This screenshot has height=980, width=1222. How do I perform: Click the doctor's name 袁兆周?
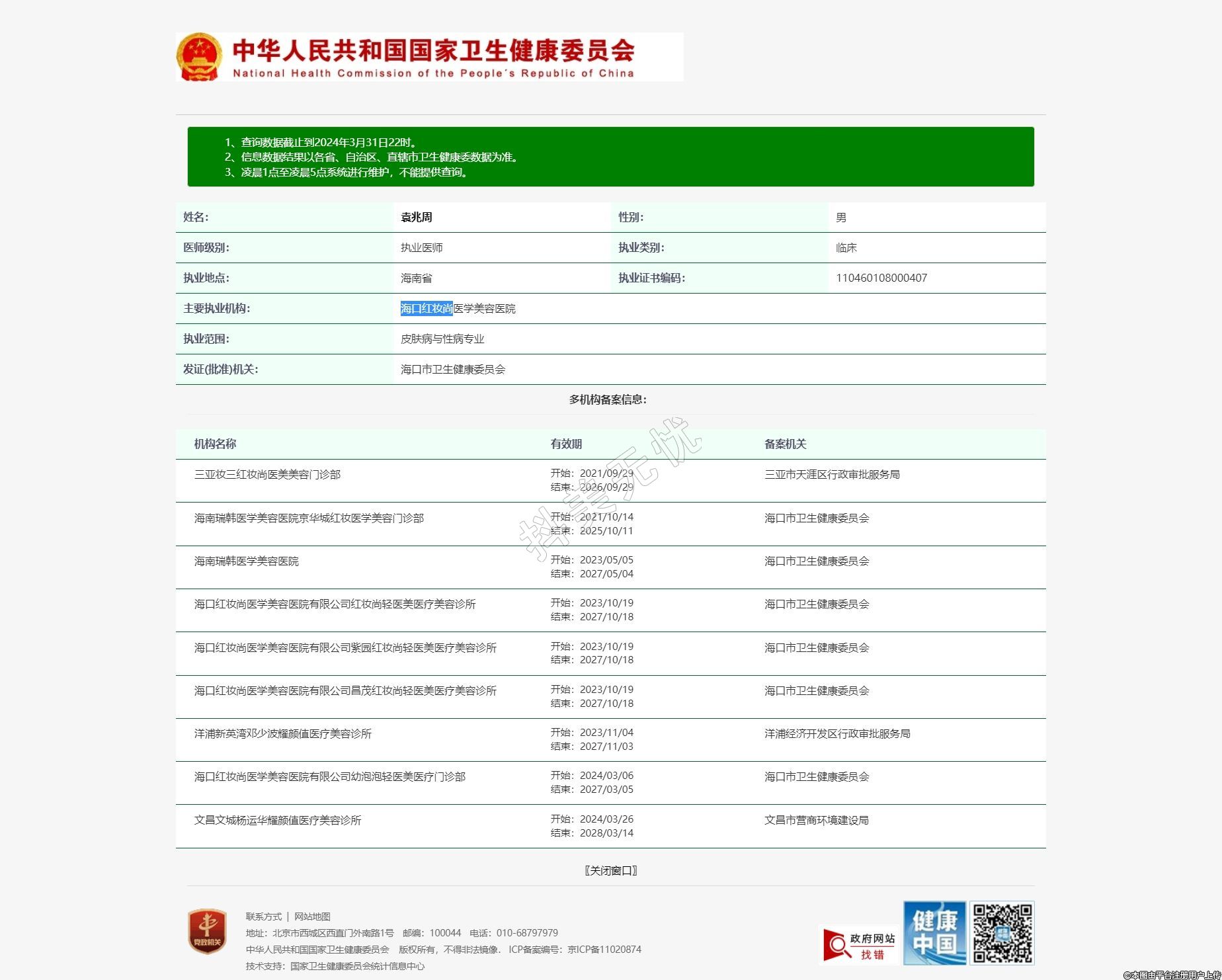pyautogui.click(x=416, y=218)
